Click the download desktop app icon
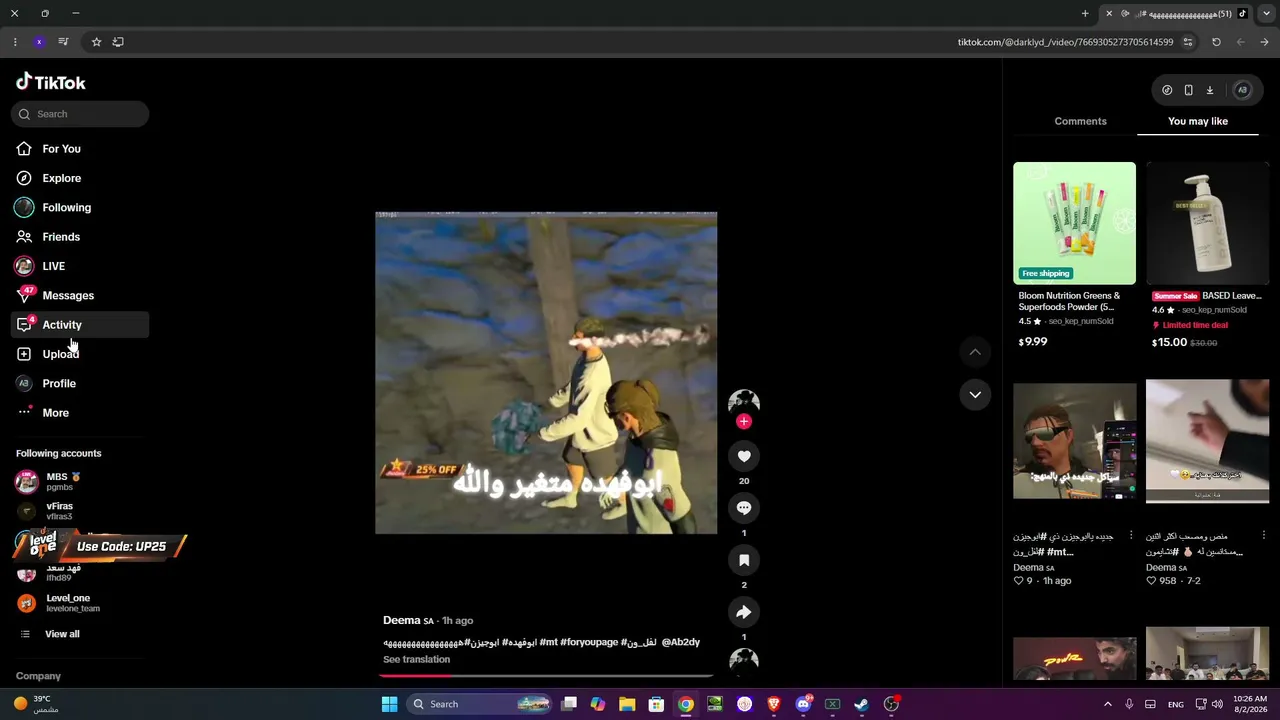This screenshot has width=1280, height=720. coord(1209,90)
